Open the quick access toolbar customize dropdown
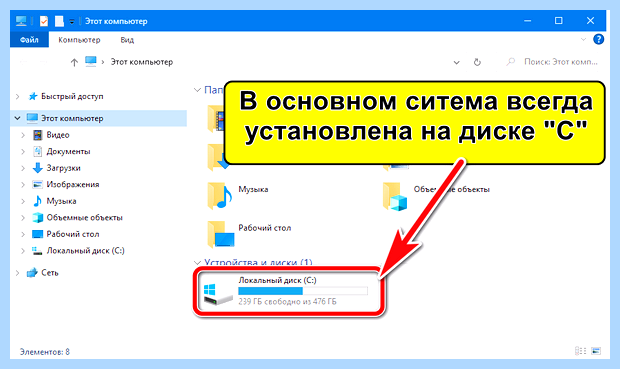This screenshot has height=369, width=620. (72, 21)
